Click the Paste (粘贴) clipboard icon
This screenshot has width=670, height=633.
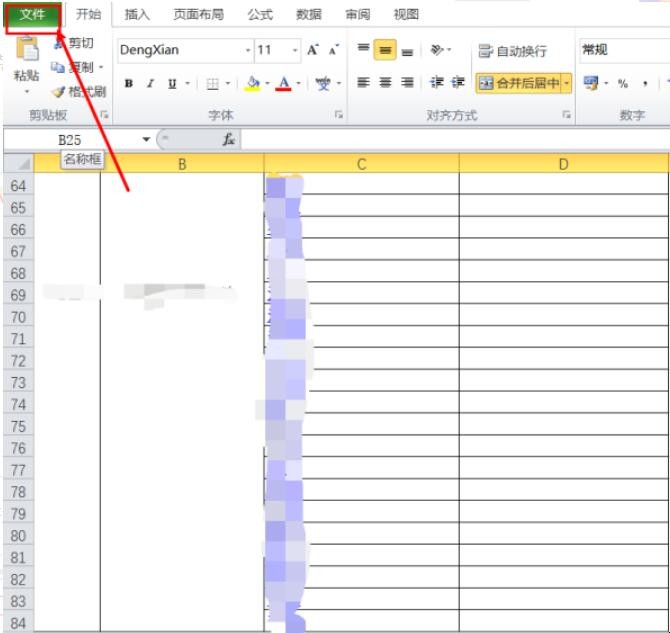coord(26,50)
